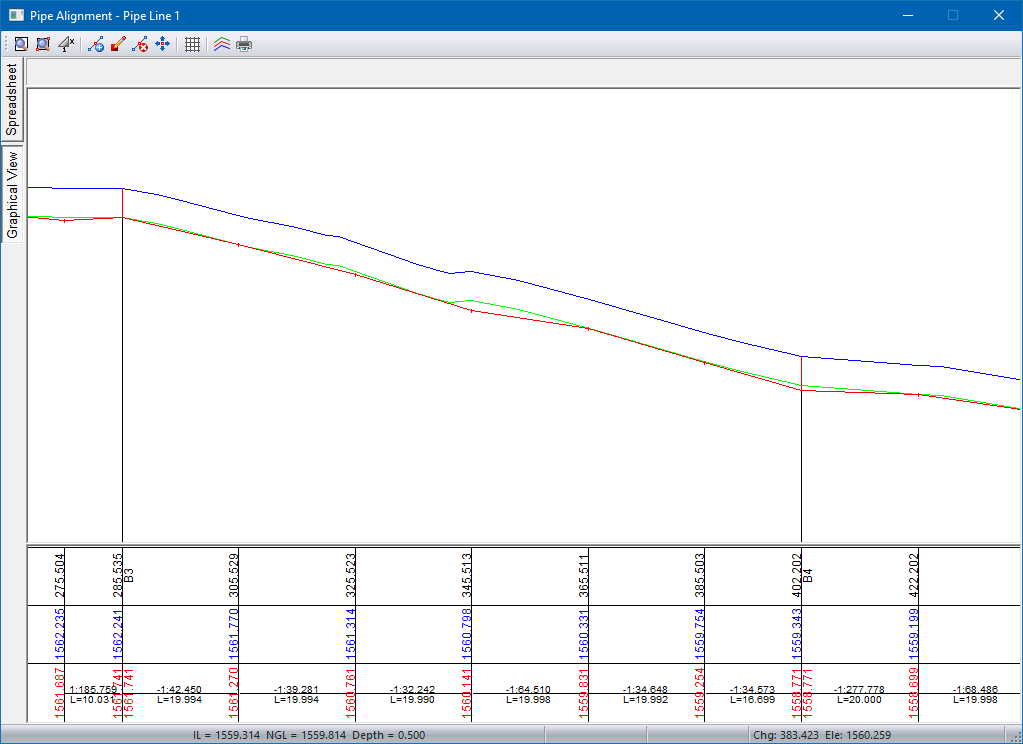
Task: Select the add grade point tool
Action: click(x=96, y=44)
